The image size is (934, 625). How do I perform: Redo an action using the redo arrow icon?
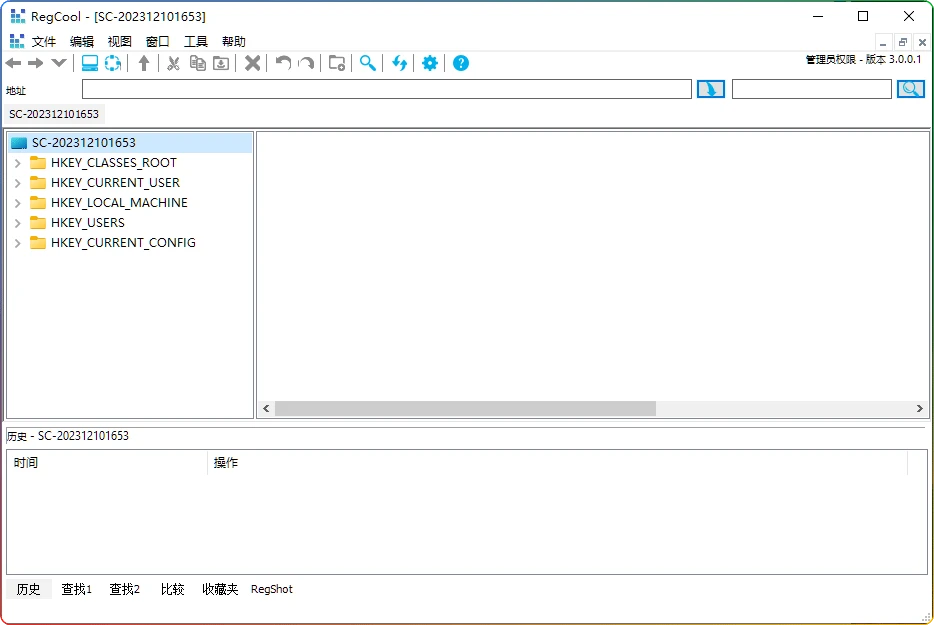pyautogui.click(x=305, y=62)
